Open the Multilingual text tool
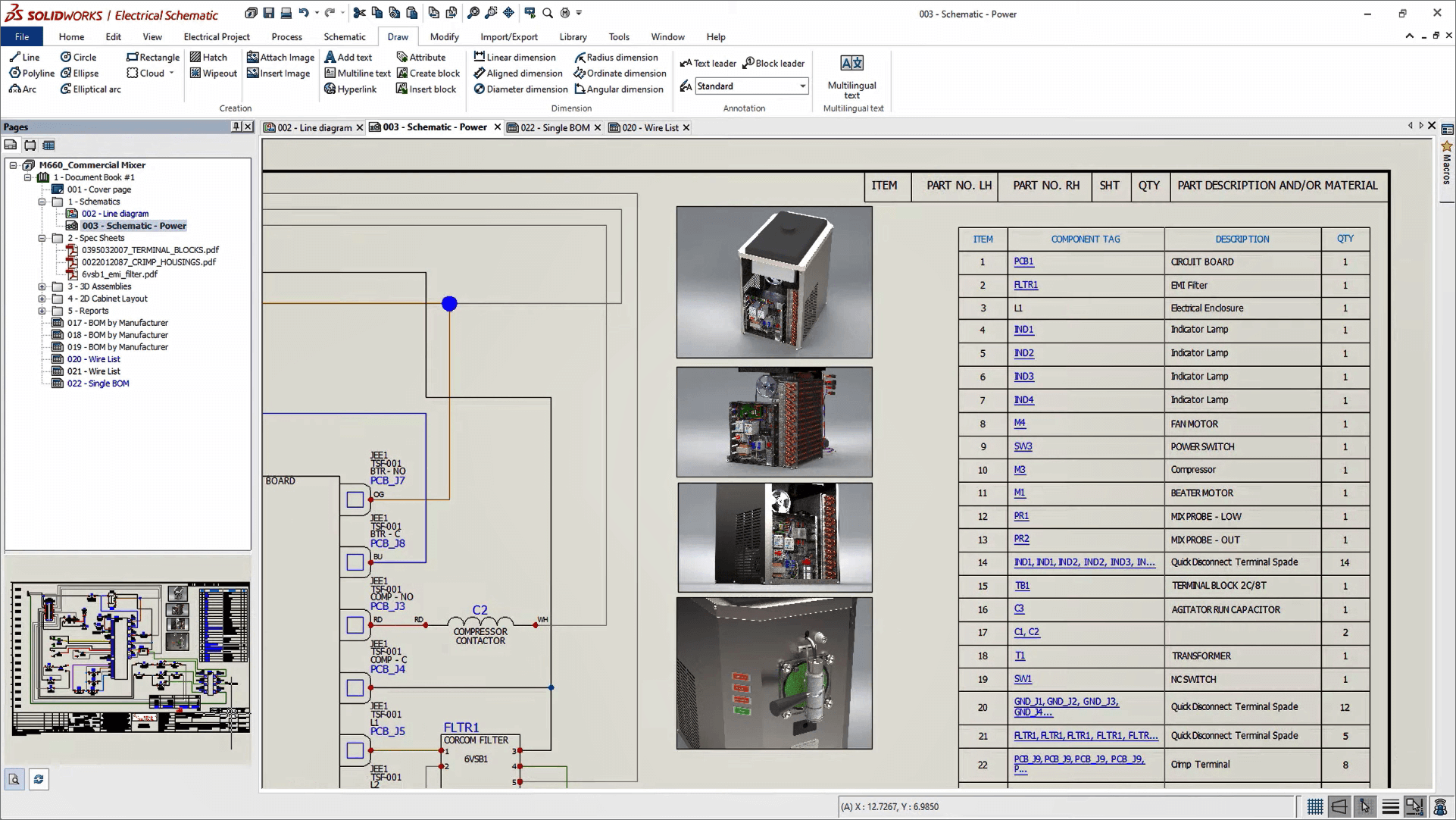This screenshot has width=1456, height=820. (x=852, y=77)
